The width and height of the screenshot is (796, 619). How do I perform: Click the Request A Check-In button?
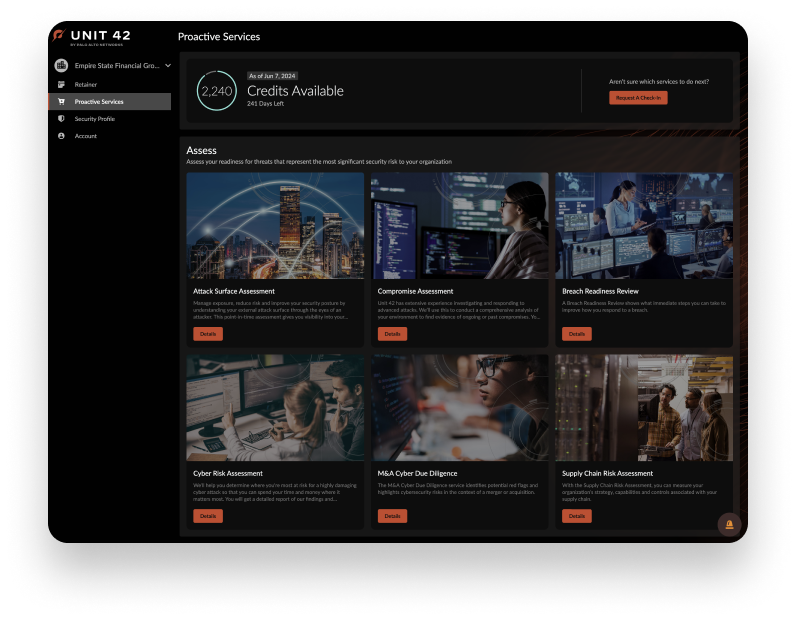638,98
